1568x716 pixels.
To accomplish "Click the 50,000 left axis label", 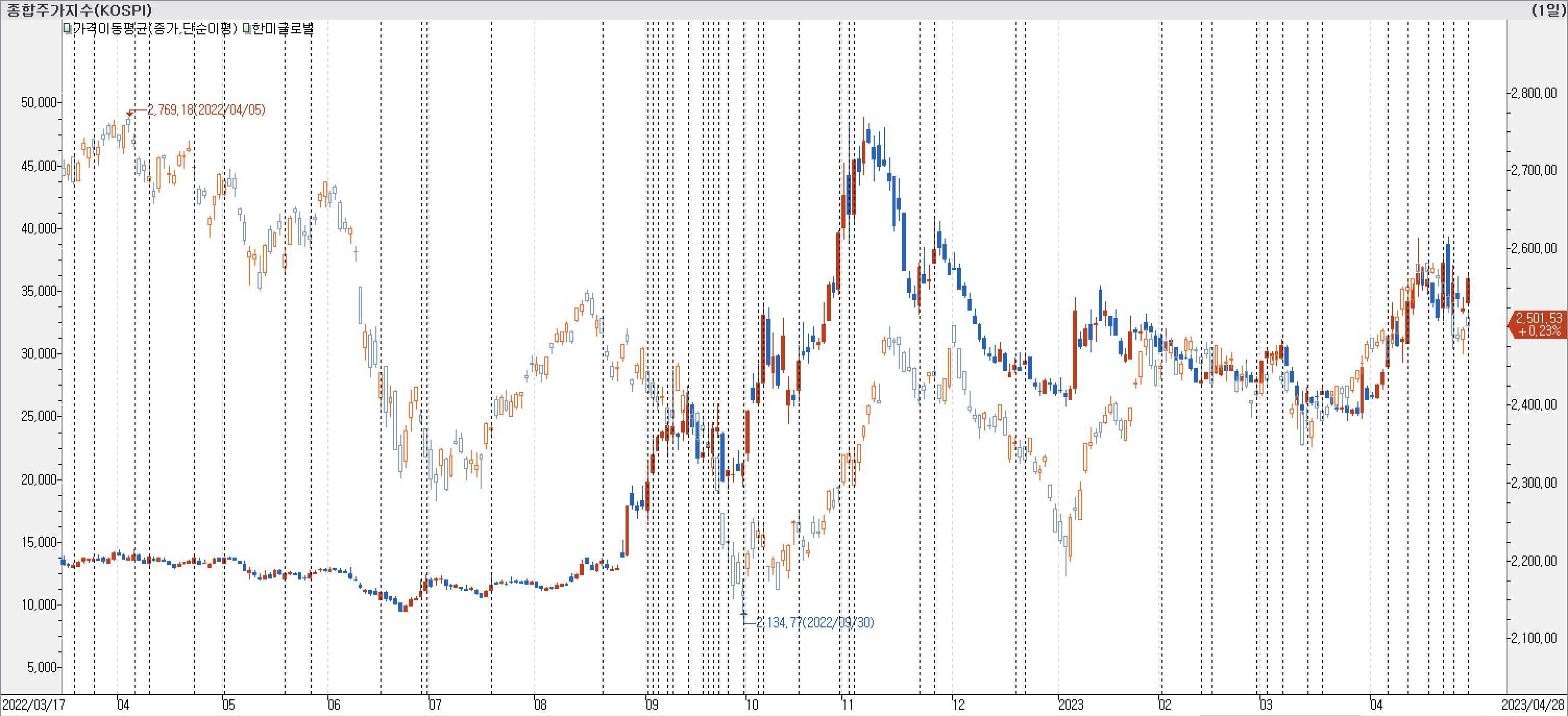I will coord(39,102).
